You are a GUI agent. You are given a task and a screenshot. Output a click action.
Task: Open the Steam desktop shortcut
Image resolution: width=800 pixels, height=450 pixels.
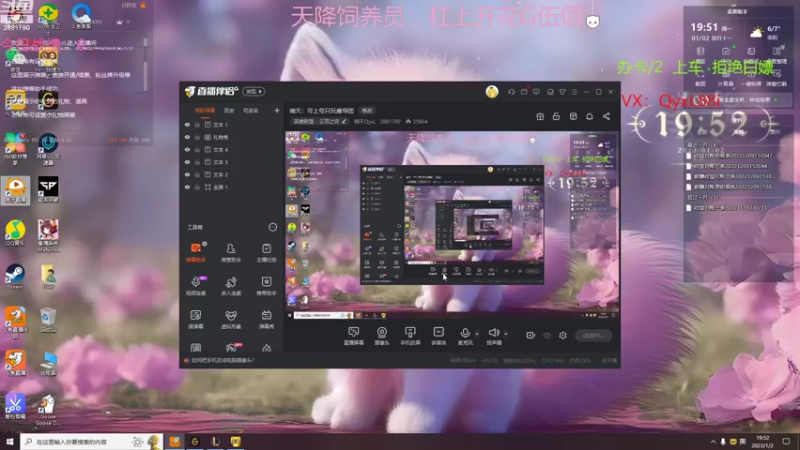(15, 277)
